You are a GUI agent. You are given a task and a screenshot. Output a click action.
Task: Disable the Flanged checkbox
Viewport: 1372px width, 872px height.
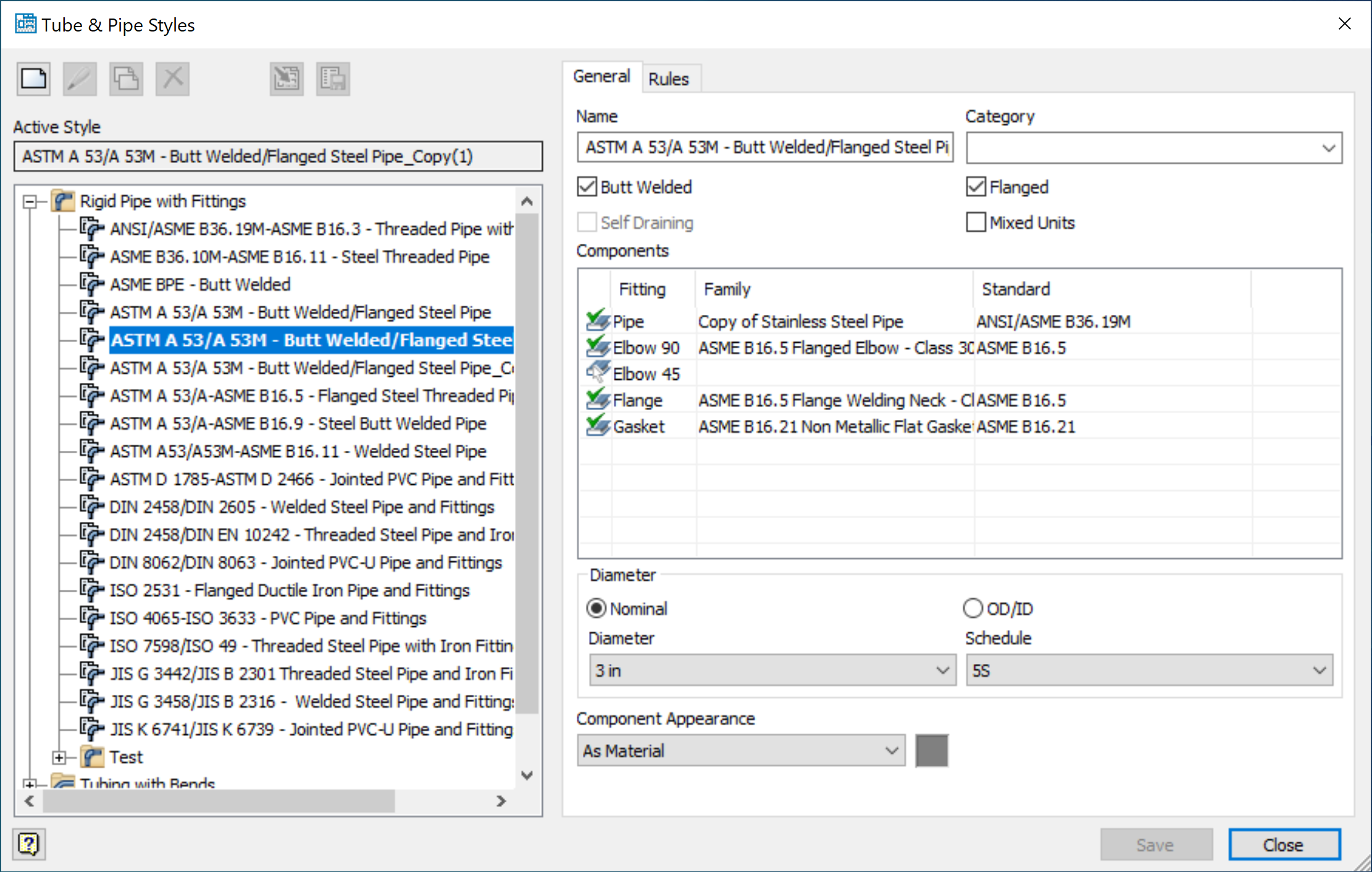pos(976,187)
